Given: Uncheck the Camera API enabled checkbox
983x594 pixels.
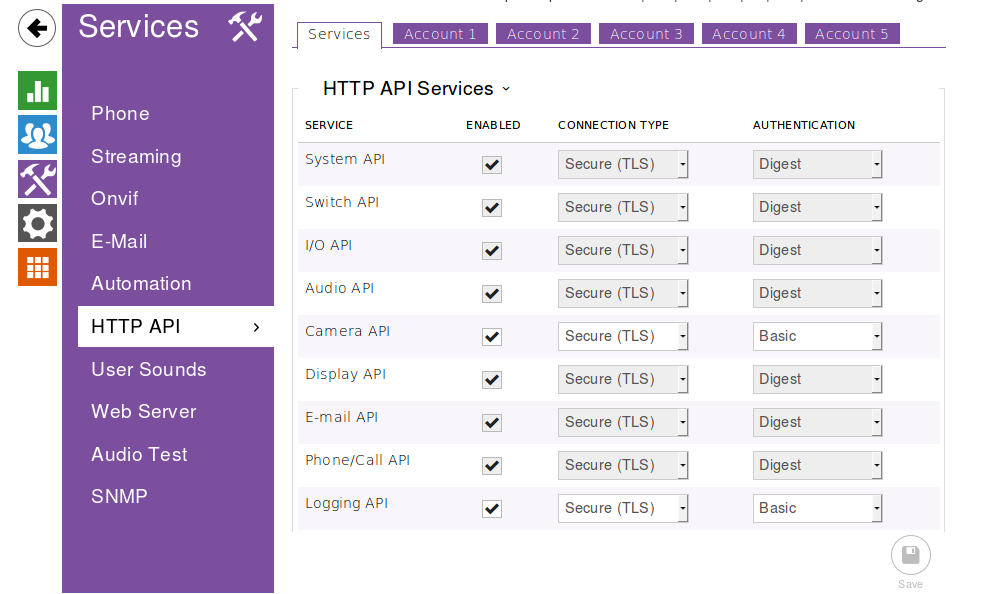Looking at the screenshot, I should 492,337.
